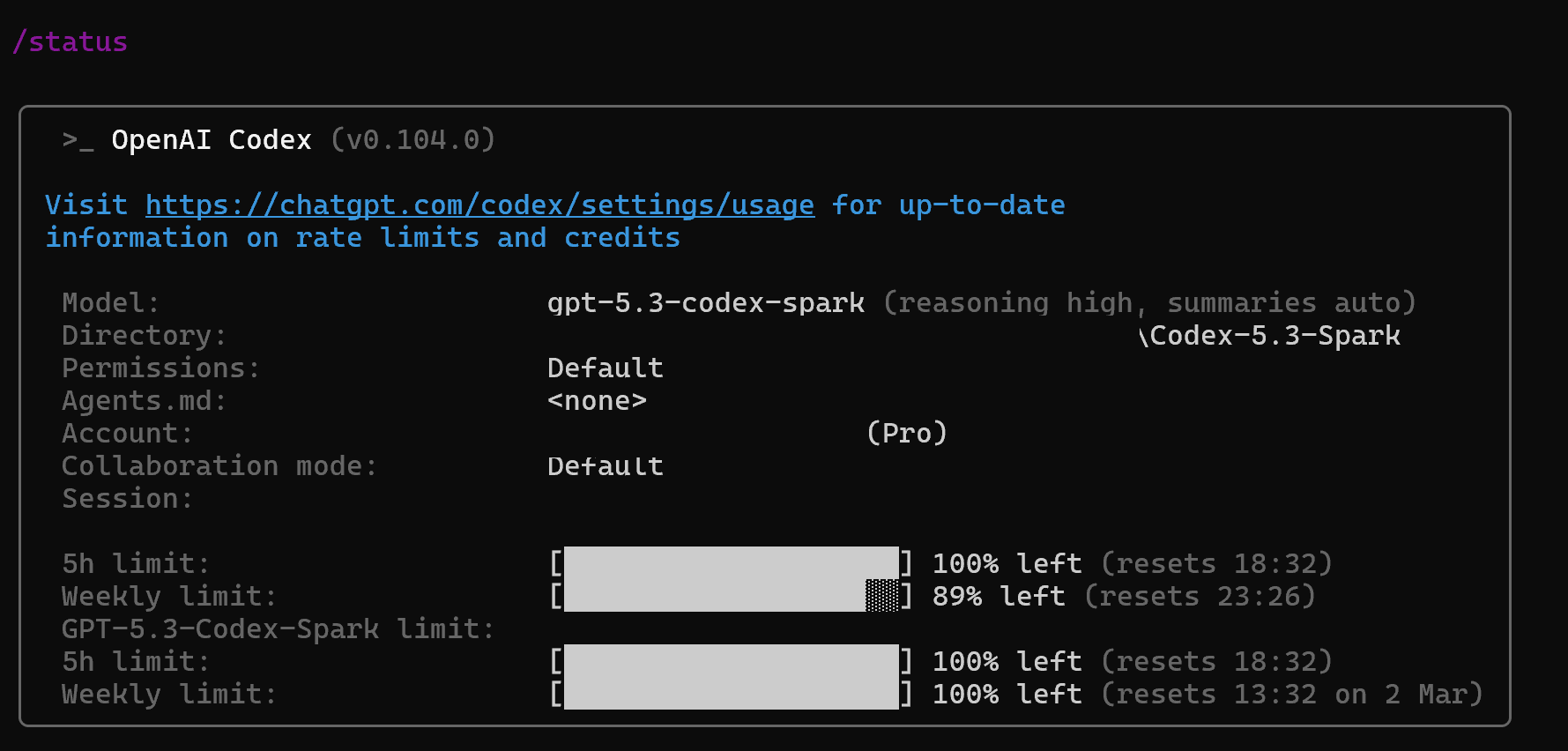Image resolution: width=1568 pixels, height=751 pixels.
Task: Open the chatgpt.com codex settings usage link
Action: pos(479,205)
